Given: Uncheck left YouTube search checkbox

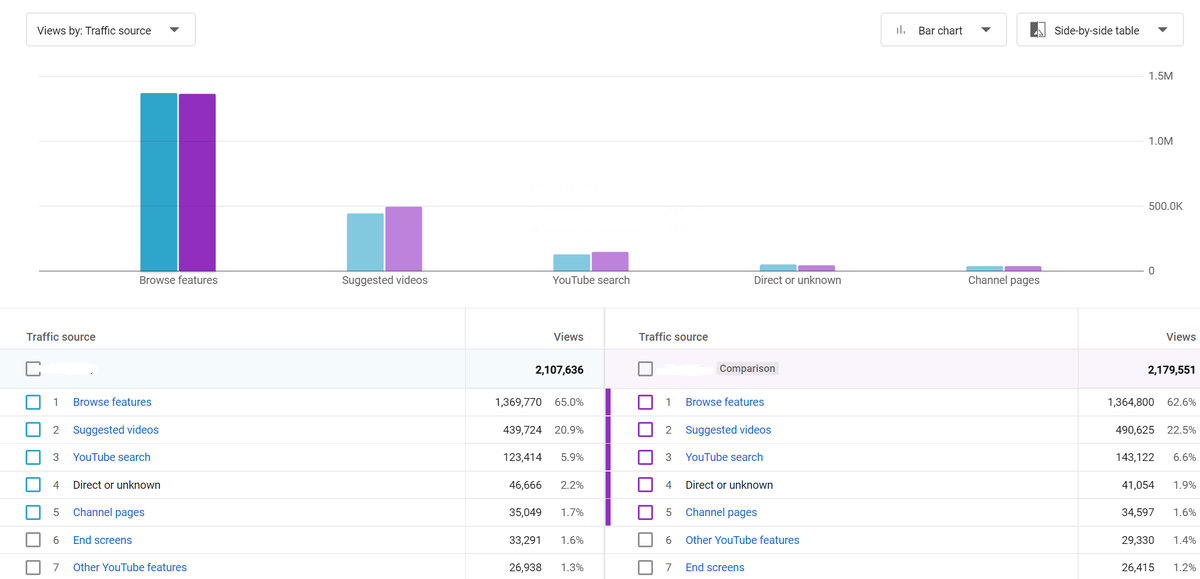Looking at the screenshot, I should [x=33, y=457].
